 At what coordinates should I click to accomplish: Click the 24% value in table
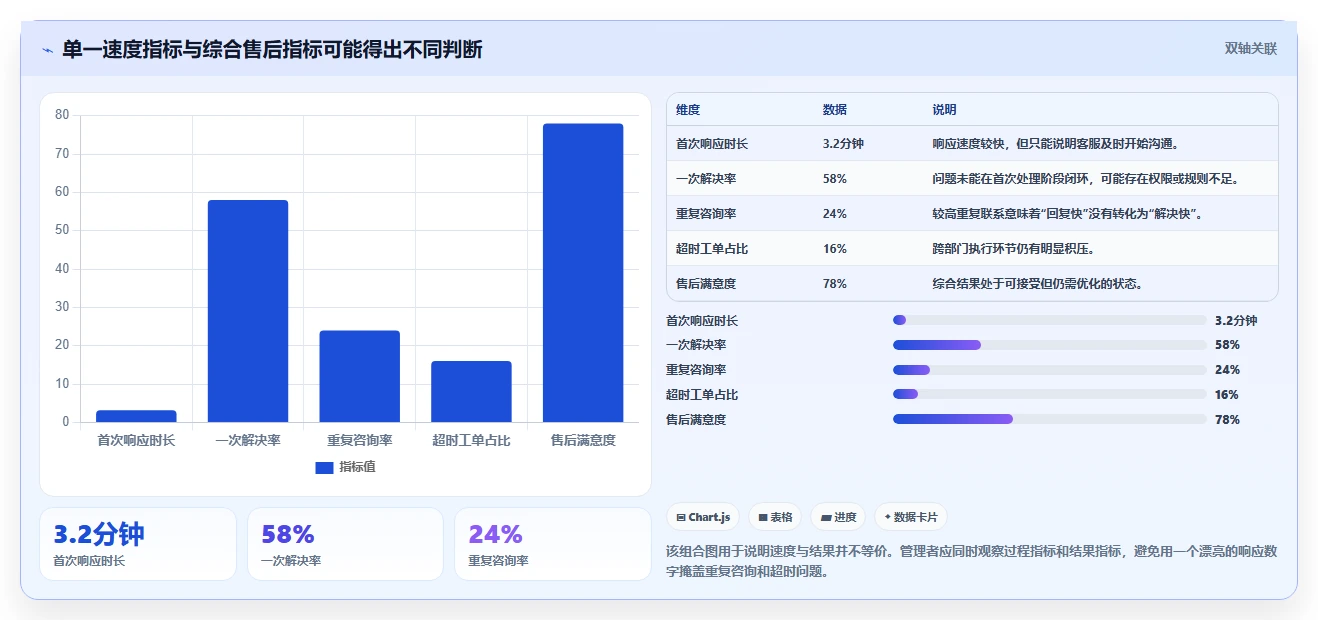point(835,214)
